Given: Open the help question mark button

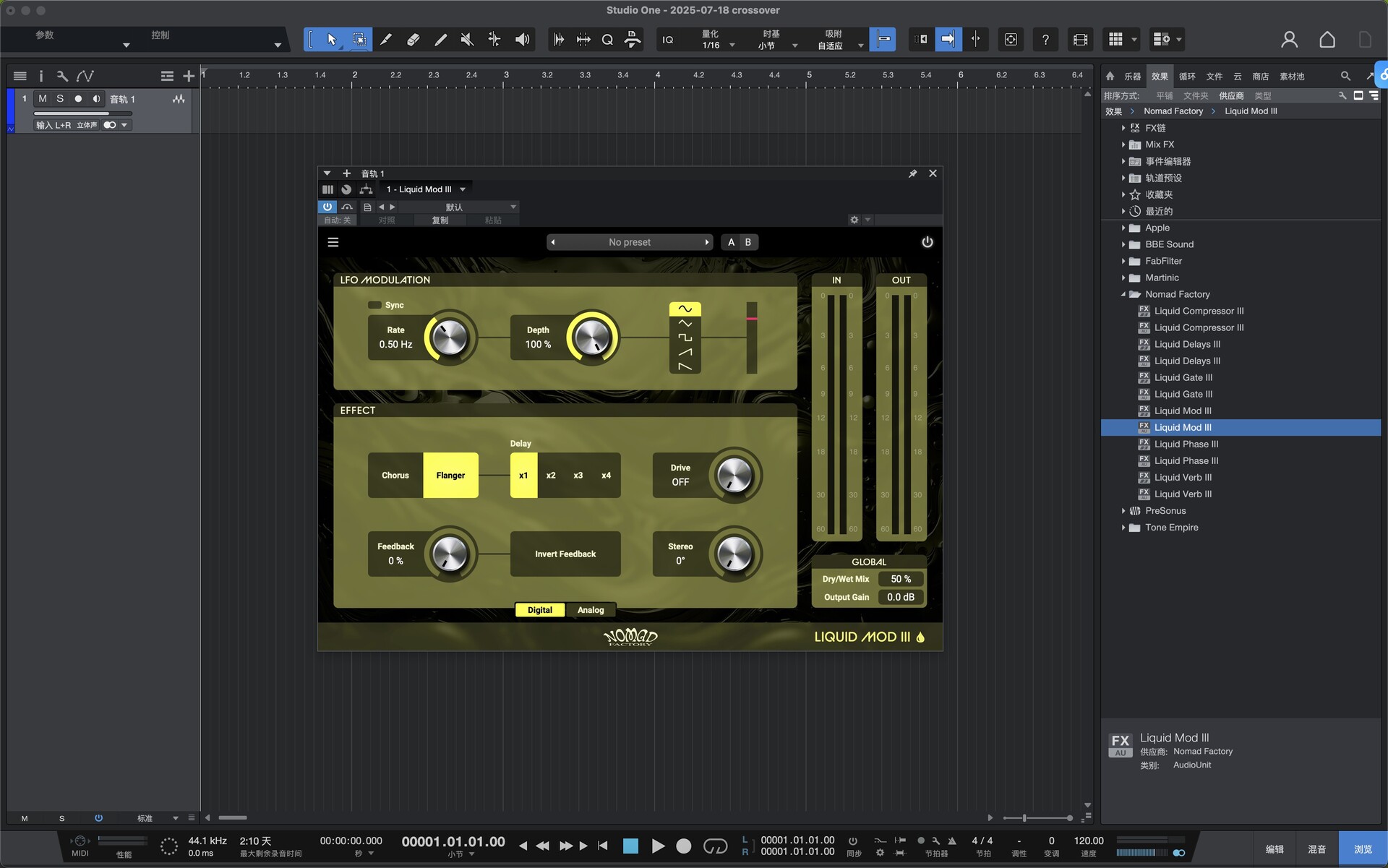Looking at the screenshot, I should click(x=1045, y=40).
